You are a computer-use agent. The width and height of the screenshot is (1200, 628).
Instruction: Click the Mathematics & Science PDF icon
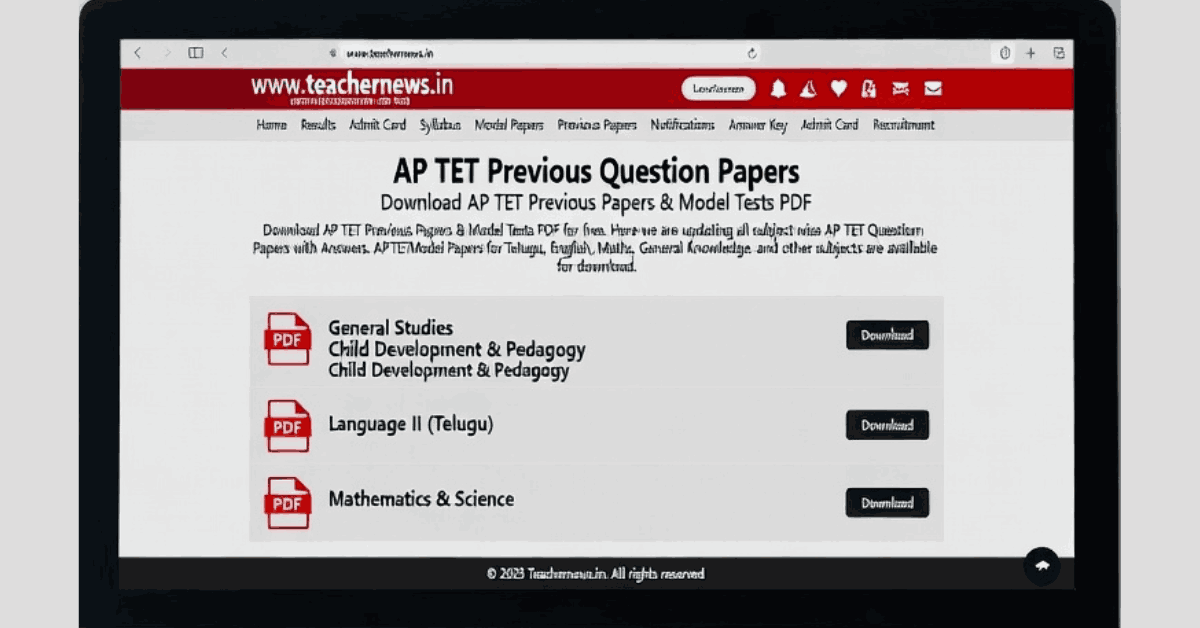click(x=287, y=503)
